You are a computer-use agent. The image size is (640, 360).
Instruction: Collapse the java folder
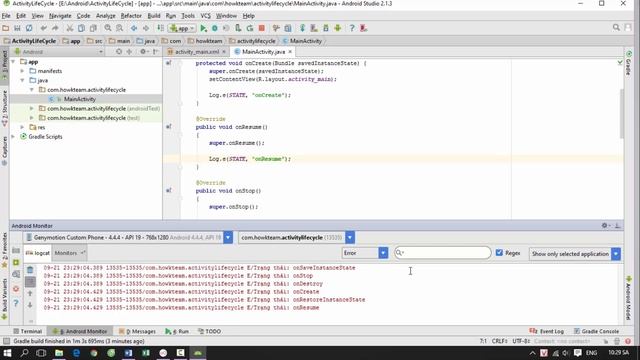pos(22,80)
